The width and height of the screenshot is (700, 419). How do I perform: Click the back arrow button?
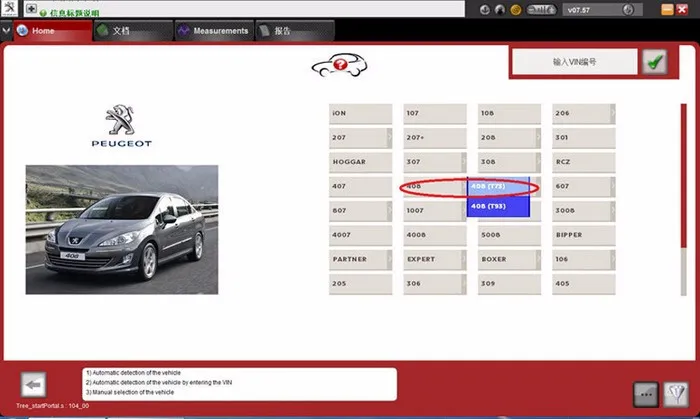tap(33, 385)
